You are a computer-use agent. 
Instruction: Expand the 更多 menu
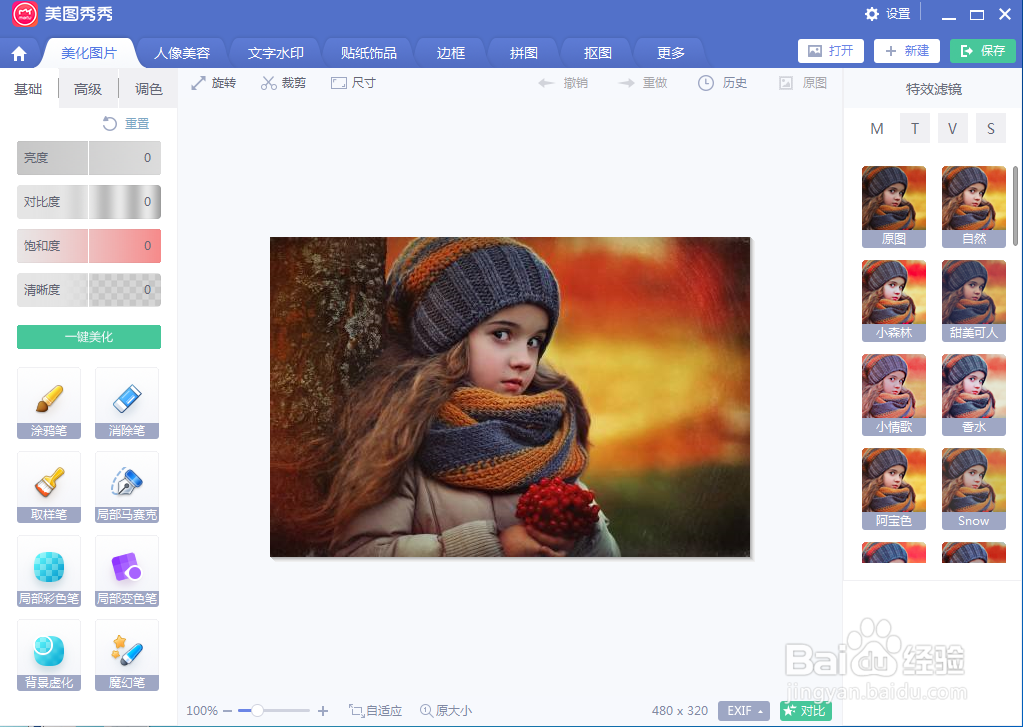[x=668, y=52]
